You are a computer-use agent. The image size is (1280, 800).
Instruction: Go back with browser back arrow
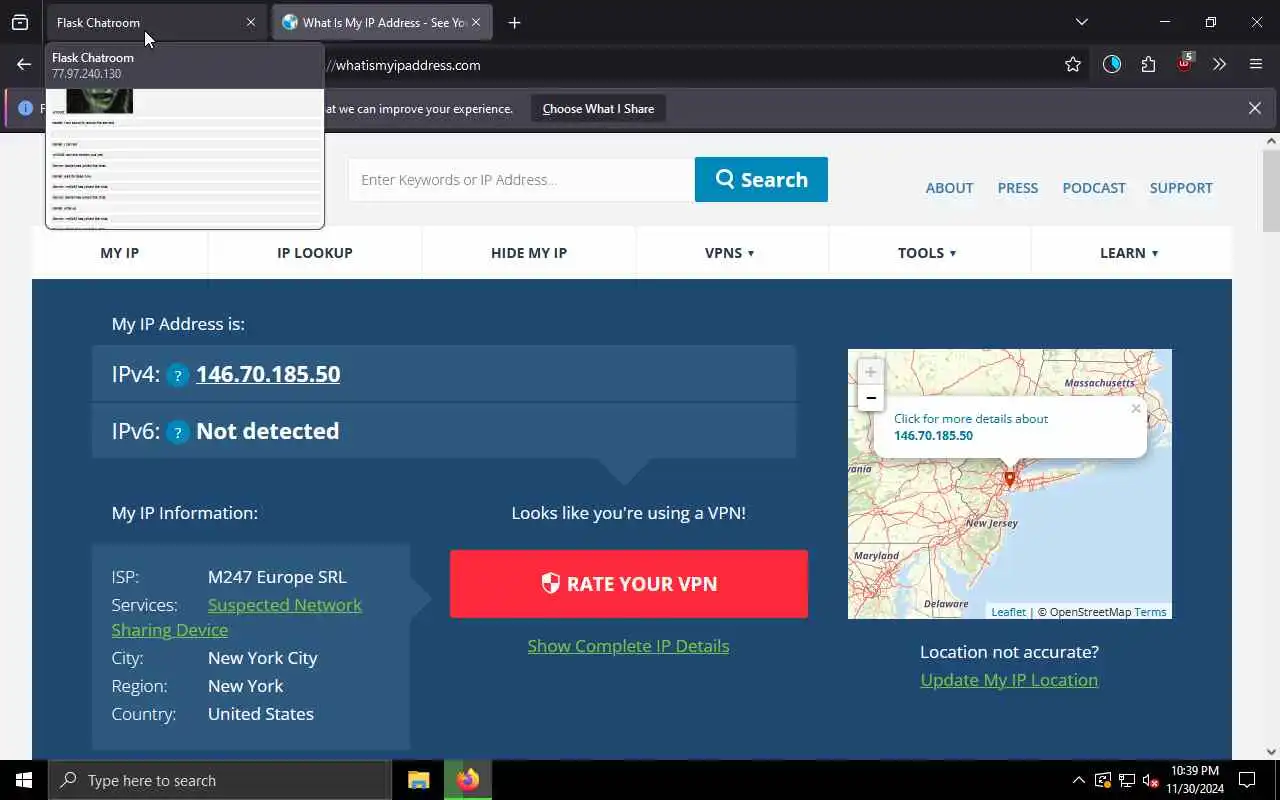click(x=24, y=64)
